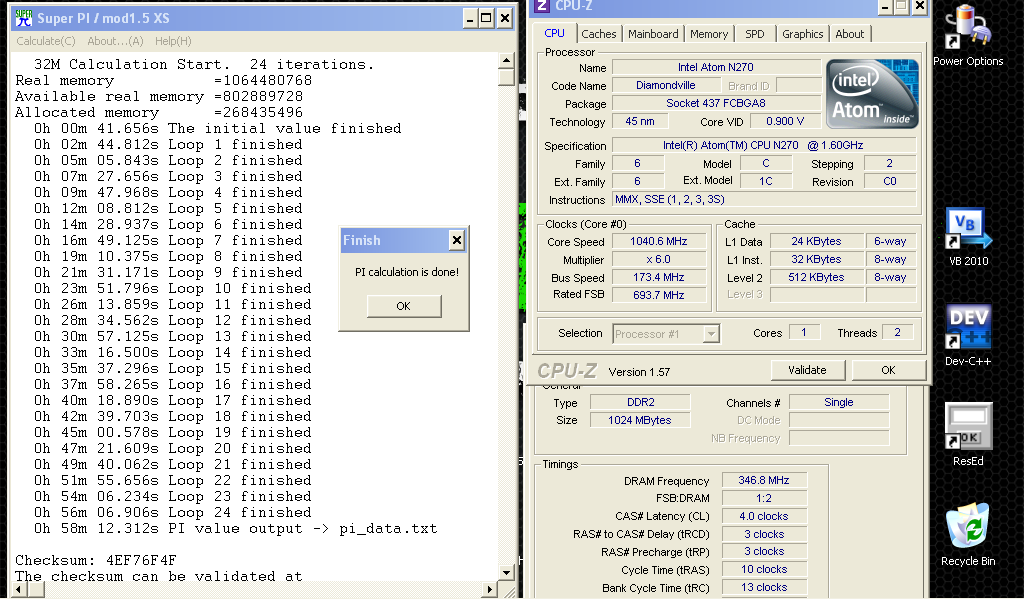Click the Cycle Time (tRAS) value 10 clocks
The height and width of the screenshot is (600, 1024).
(764, 570)
